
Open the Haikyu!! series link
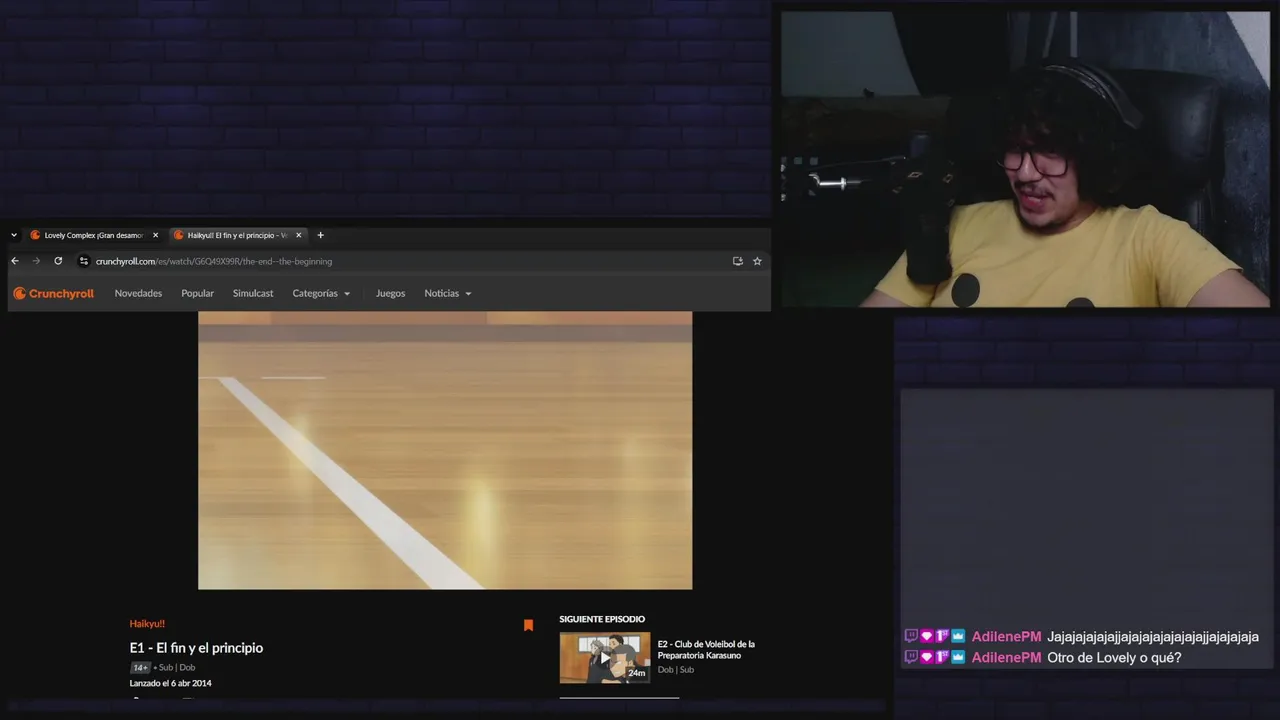[147, 623]
